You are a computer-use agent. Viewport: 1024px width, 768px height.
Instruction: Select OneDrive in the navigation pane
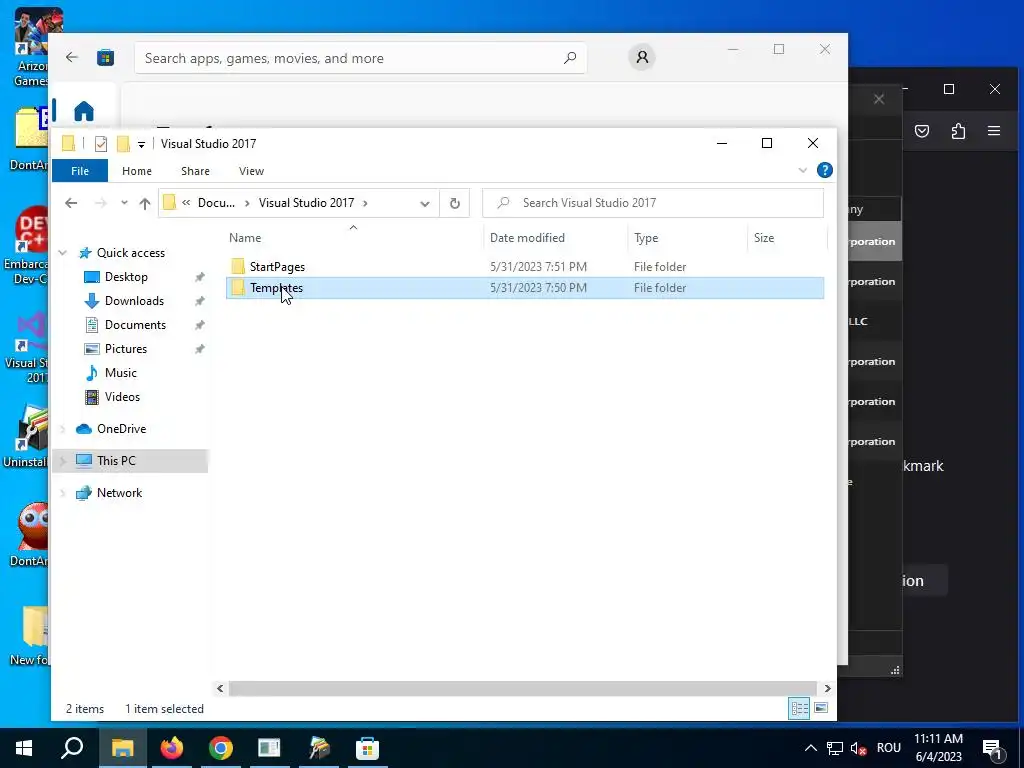click(121, 429)
